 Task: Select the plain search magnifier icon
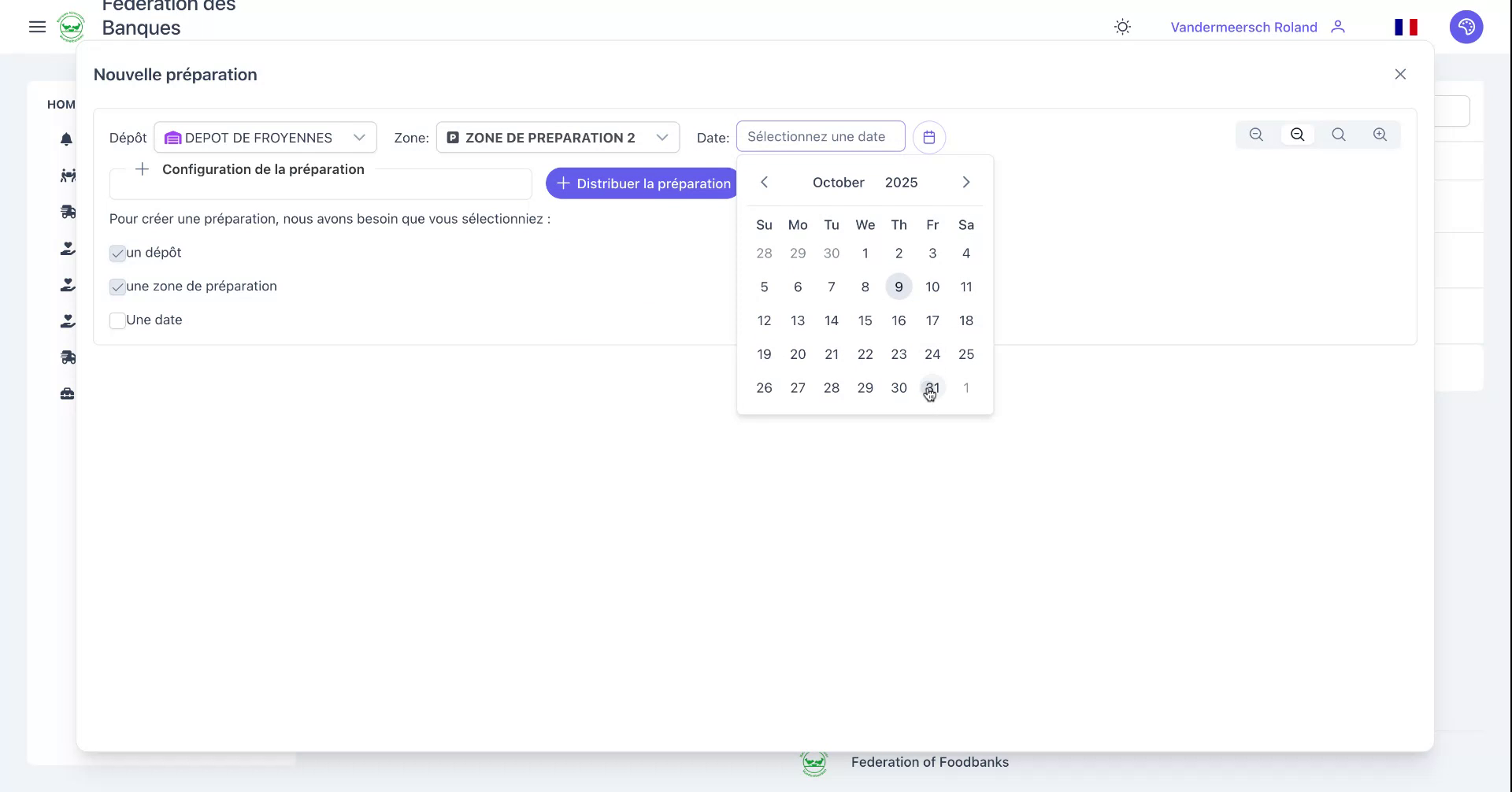1339,135
